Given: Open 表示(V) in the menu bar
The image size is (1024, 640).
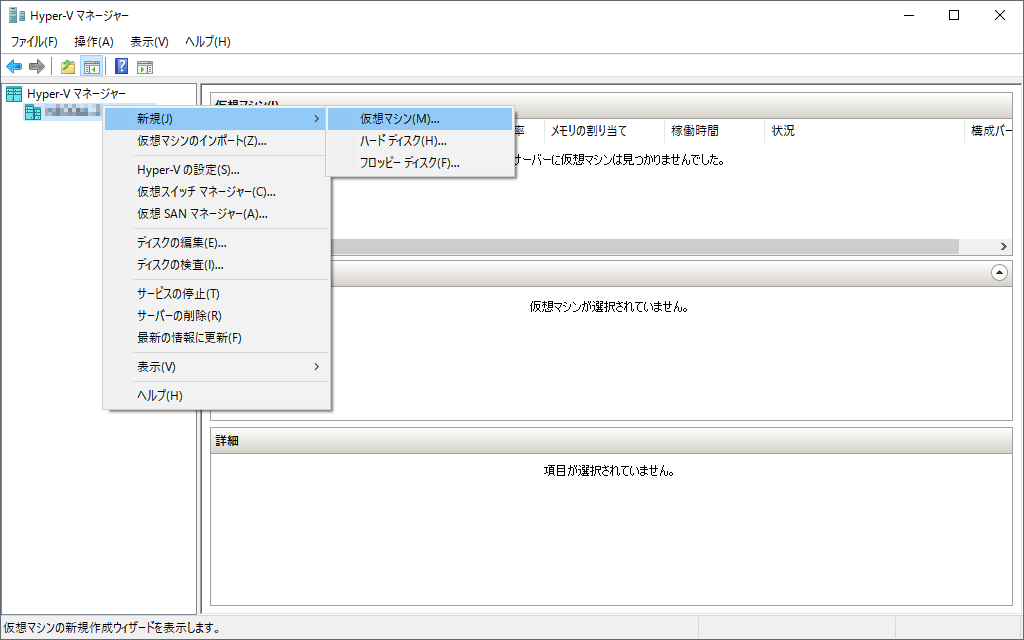Looking at the screenshot, I should point(150,42).
